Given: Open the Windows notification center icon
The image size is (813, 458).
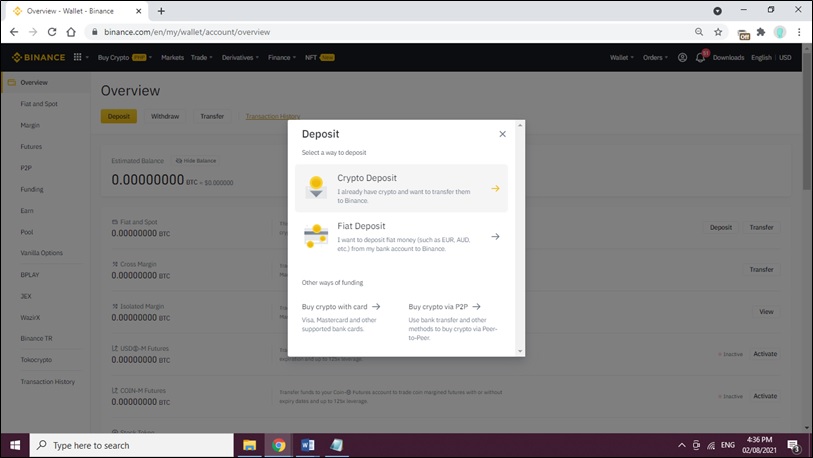Looking at the screenshot, I should [793, 446].
